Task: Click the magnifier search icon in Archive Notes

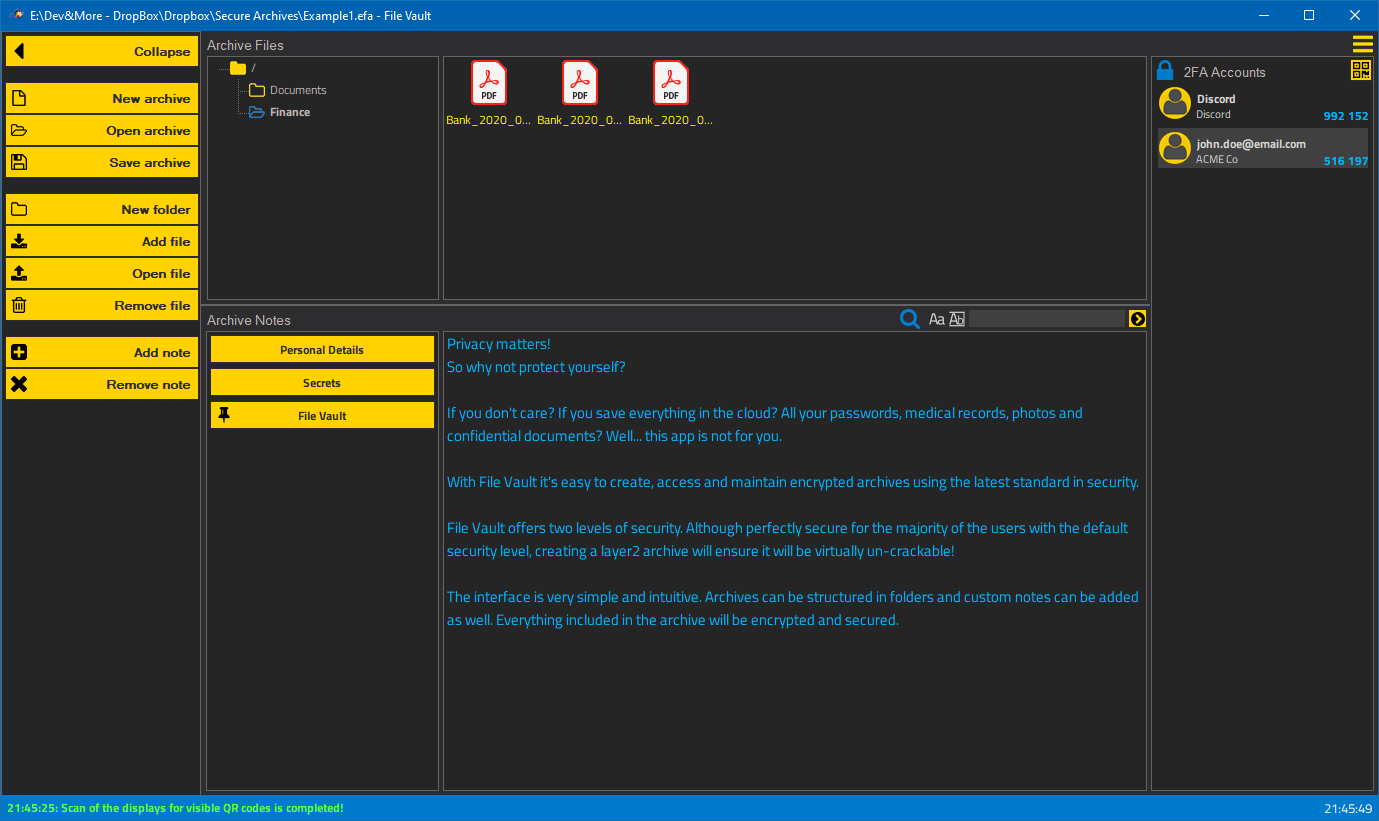Action: 910,319
